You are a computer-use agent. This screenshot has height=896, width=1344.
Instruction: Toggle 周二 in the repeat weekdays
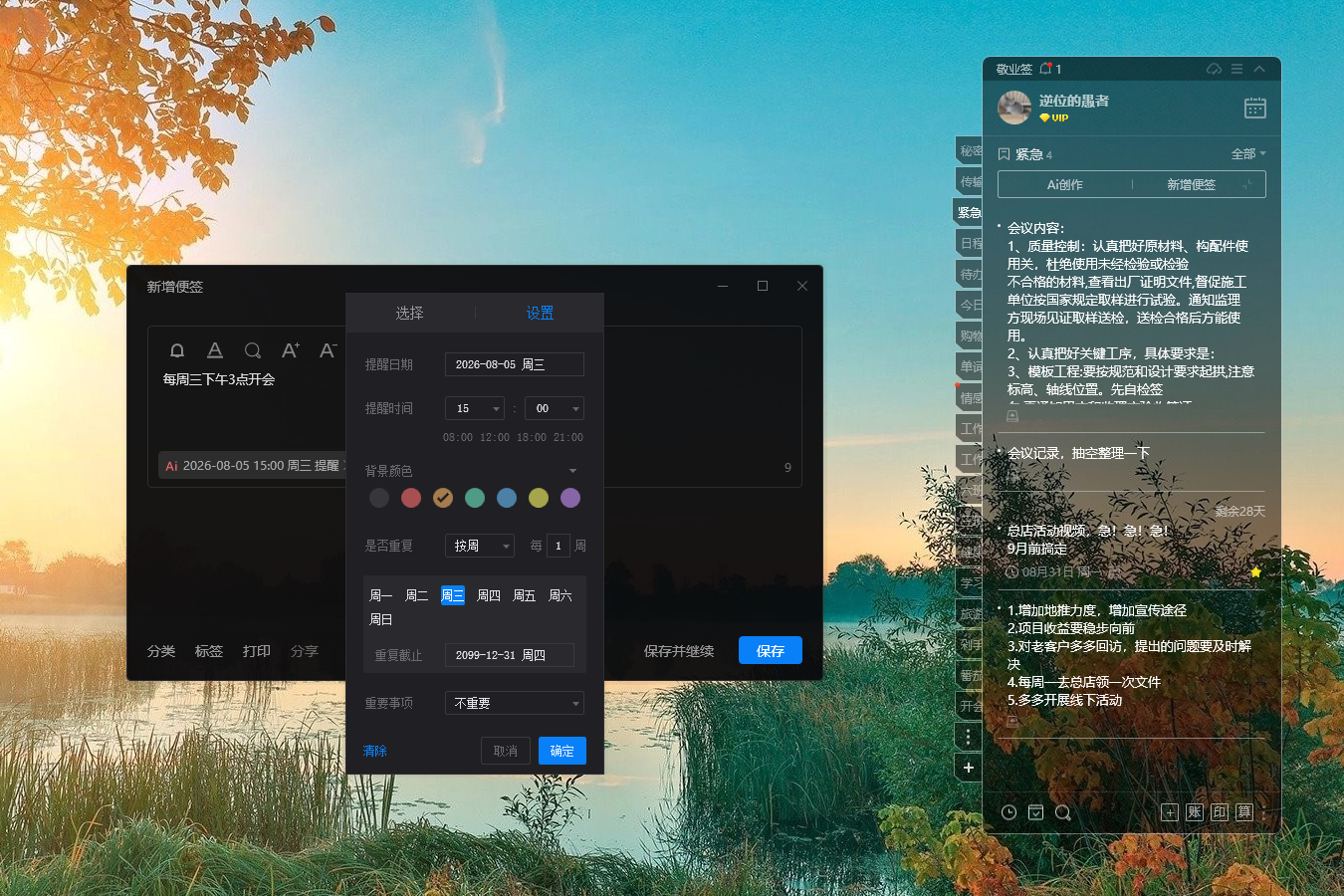tap(417, 595)
